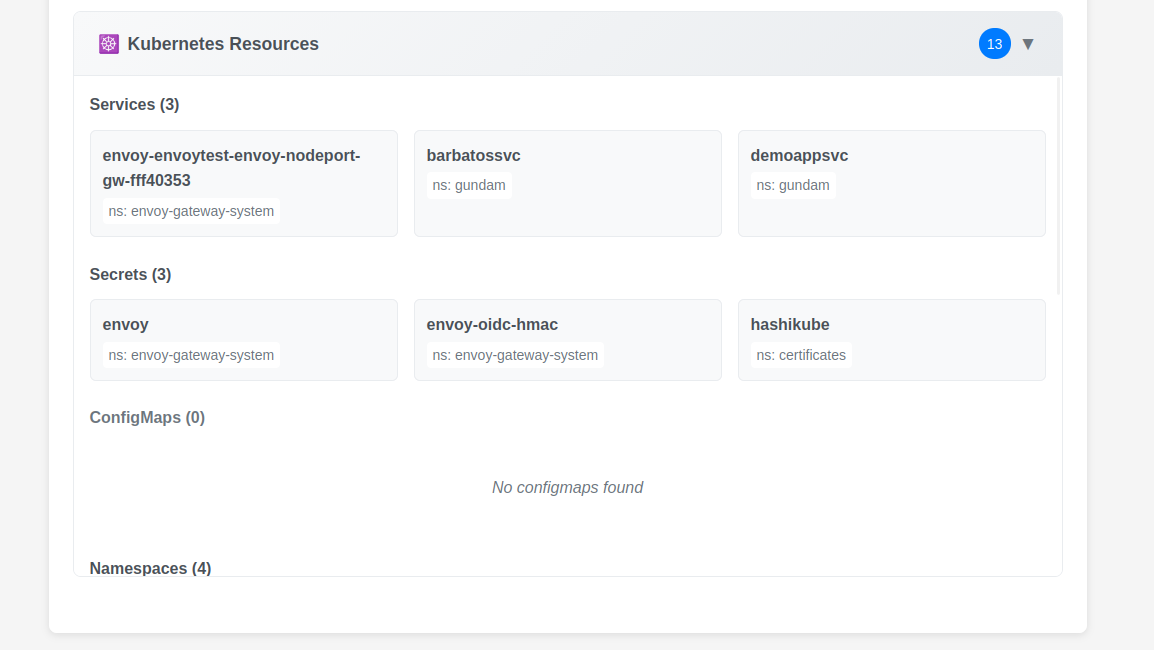
Task: Click the certificates namespace tag on hashikube
Action: click(x=801, y=355)
